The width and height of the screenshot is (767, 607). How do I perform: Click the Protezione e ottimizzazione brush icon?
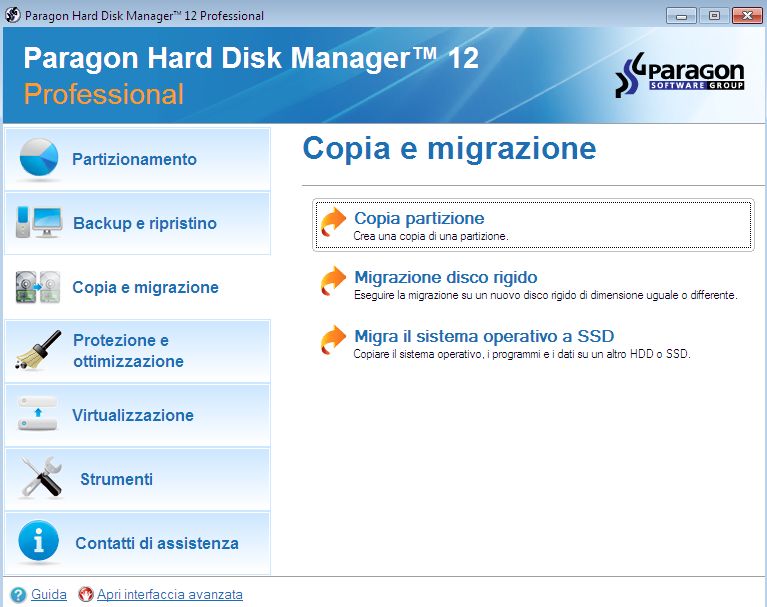point(39,350)
